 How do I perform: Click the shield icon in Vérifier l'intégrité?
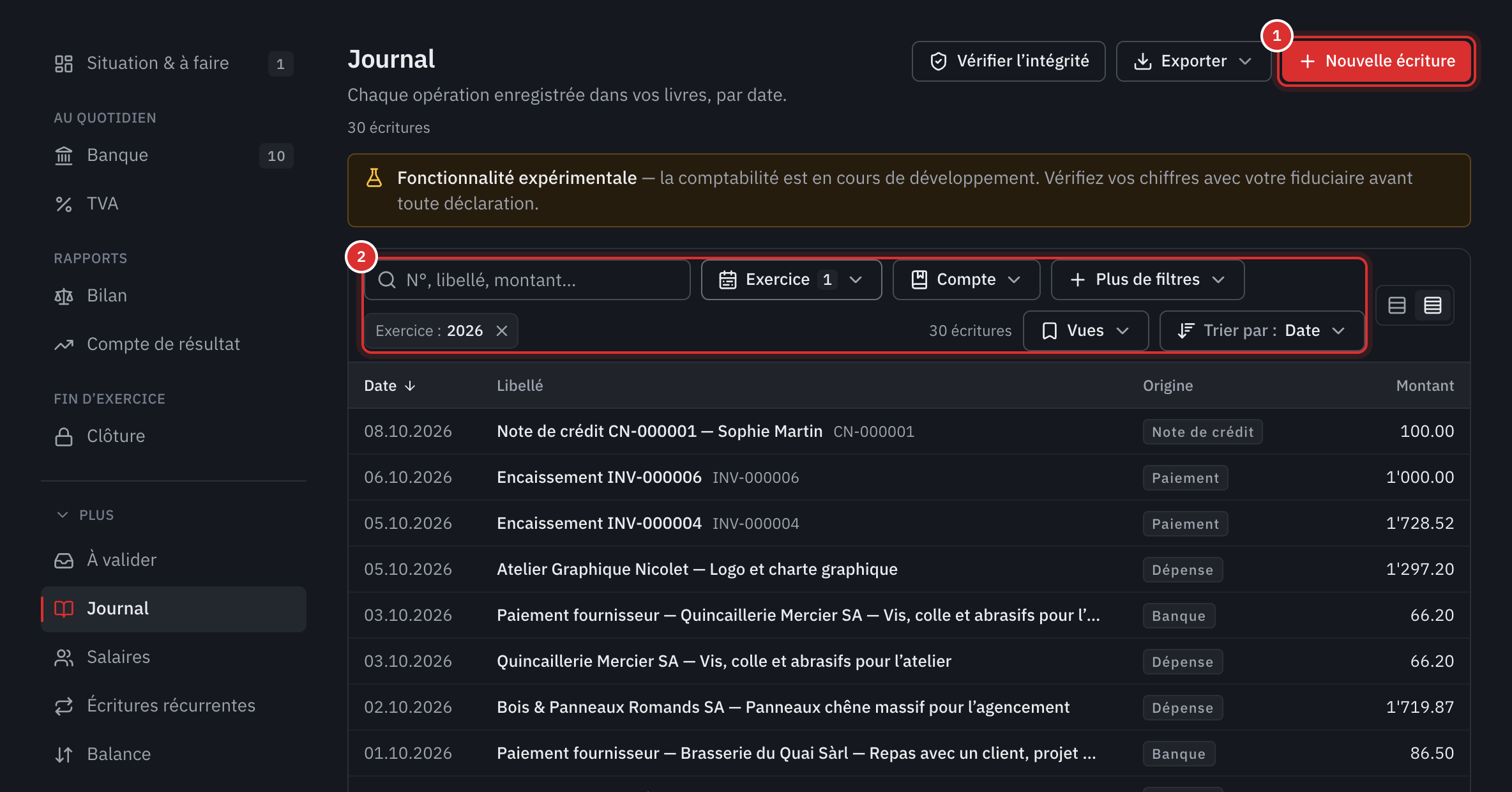point(939,61)
